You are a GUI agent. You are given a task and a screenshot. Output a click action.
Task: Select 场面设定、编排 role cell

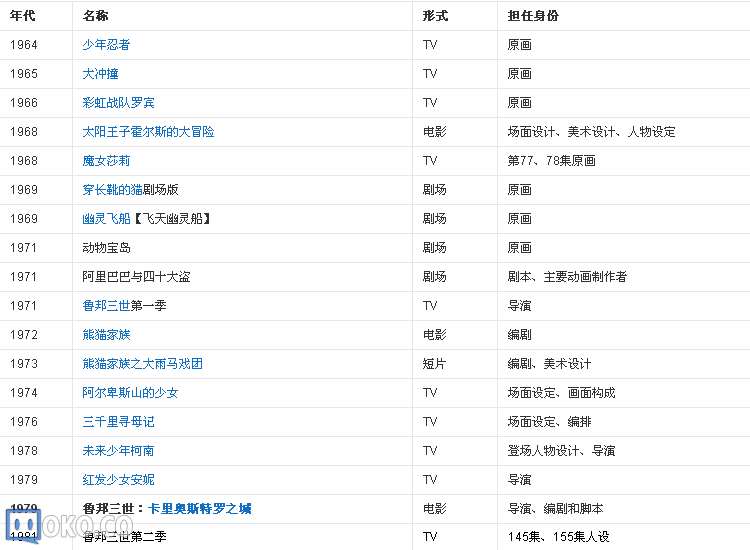coord(549,422)
